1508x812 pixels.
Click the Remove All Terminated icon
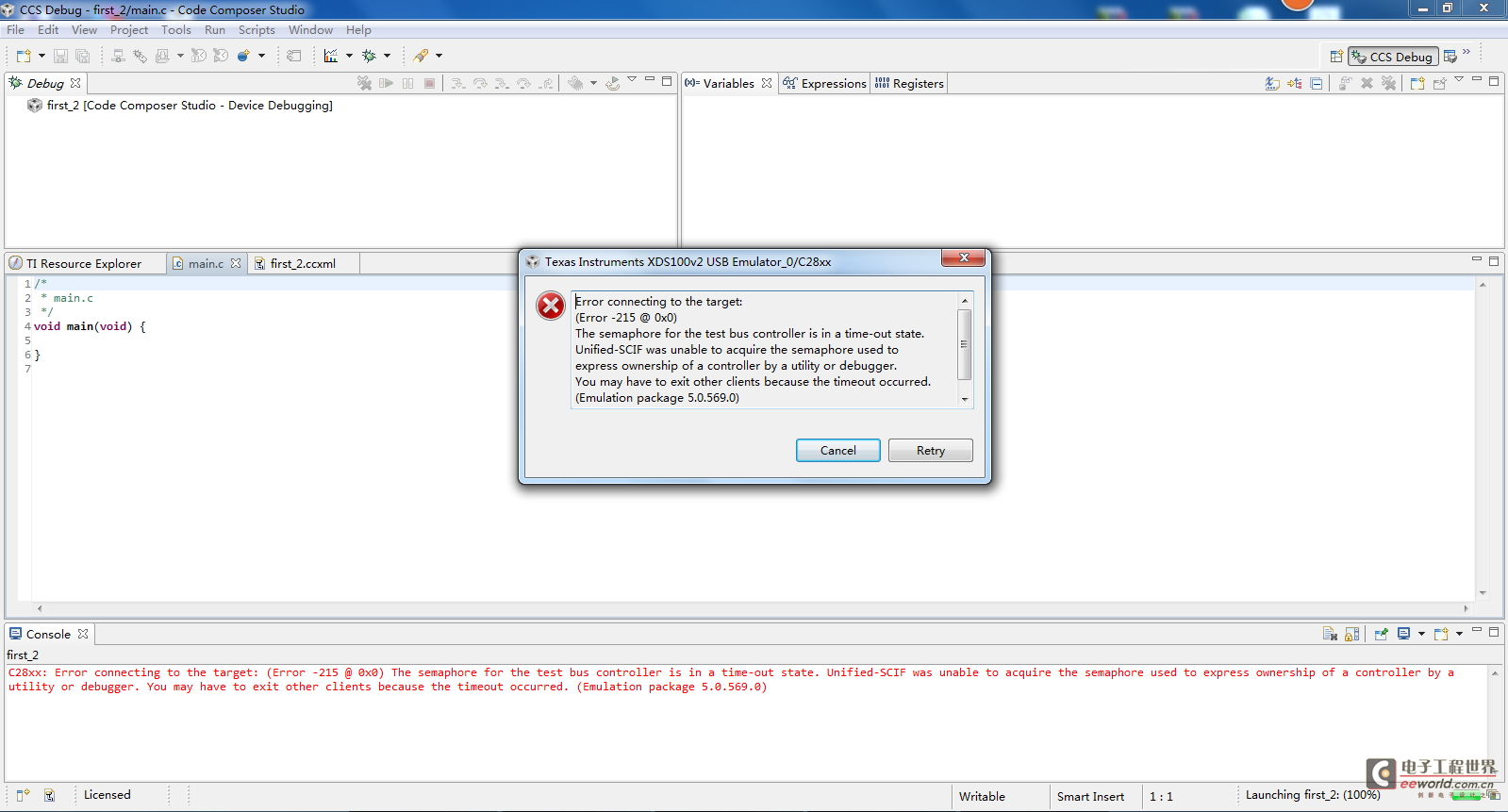[365, 84]
